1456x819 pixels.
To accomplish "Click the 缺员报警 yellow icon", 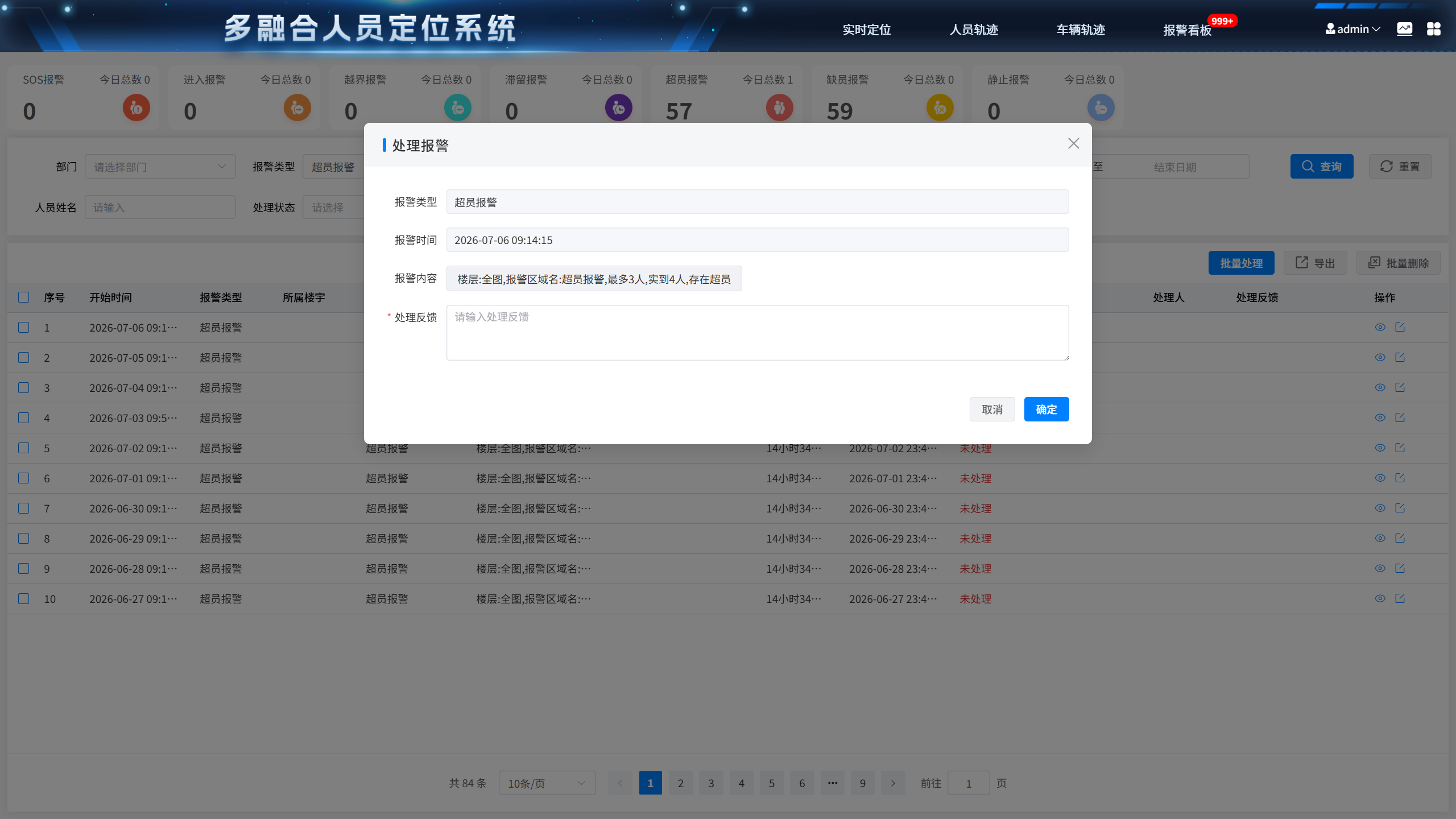I will 940,107.
